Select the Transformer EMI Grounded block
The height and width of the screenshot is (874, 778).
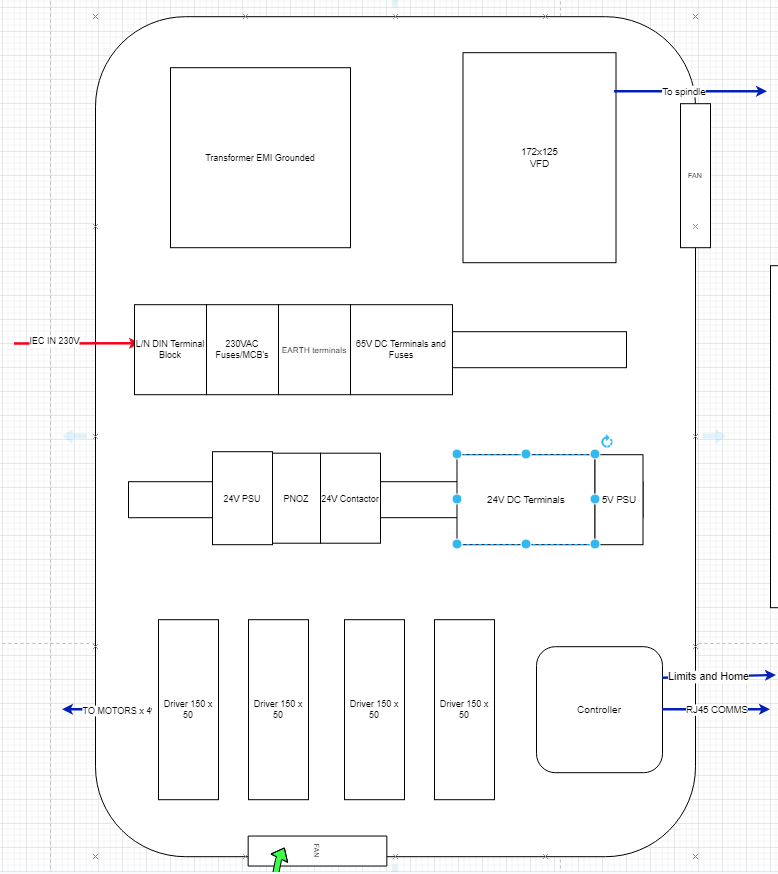tap(260, 158)
